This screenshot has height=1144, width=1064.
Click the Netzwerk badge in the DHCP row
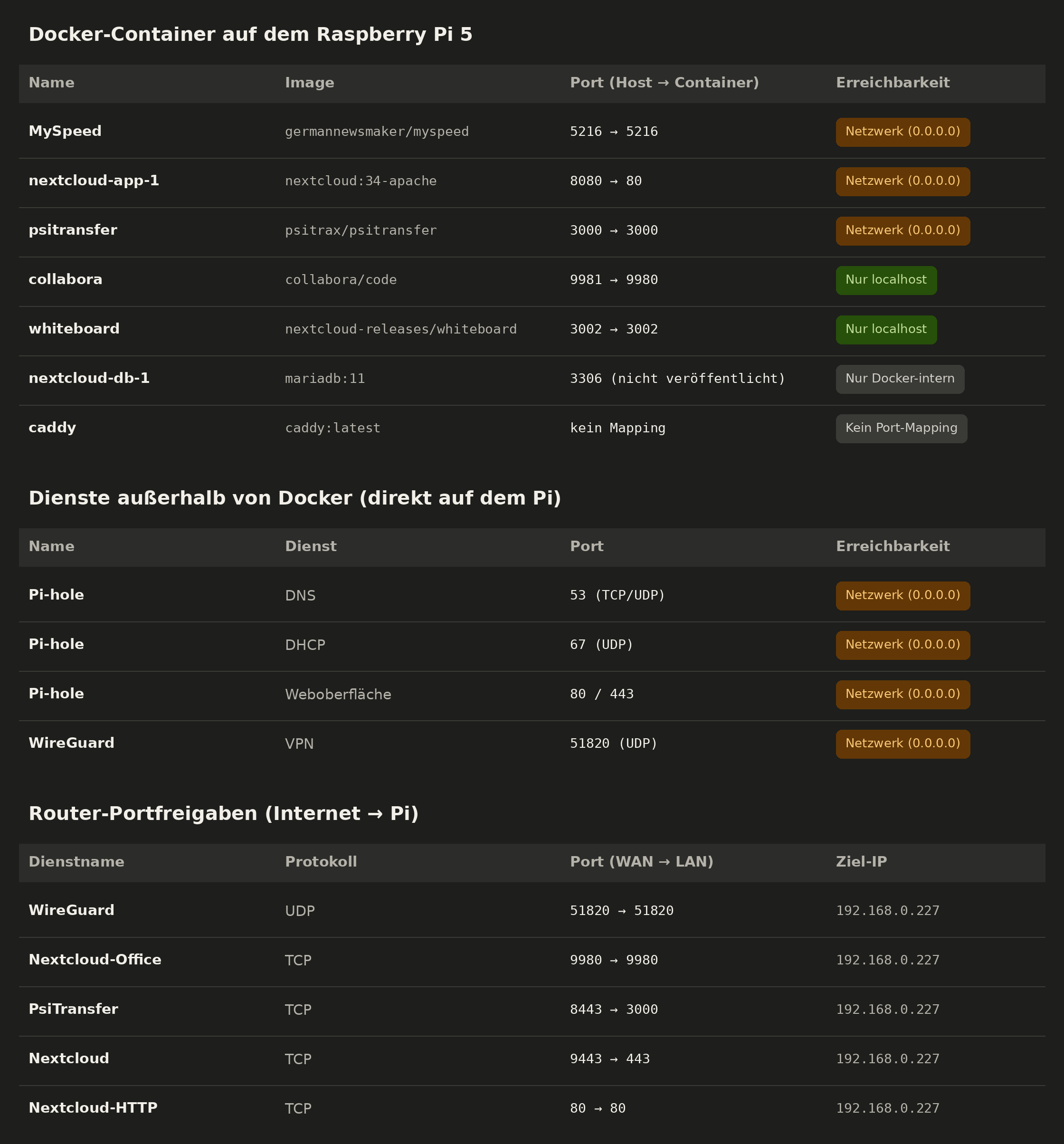point(903,645)
